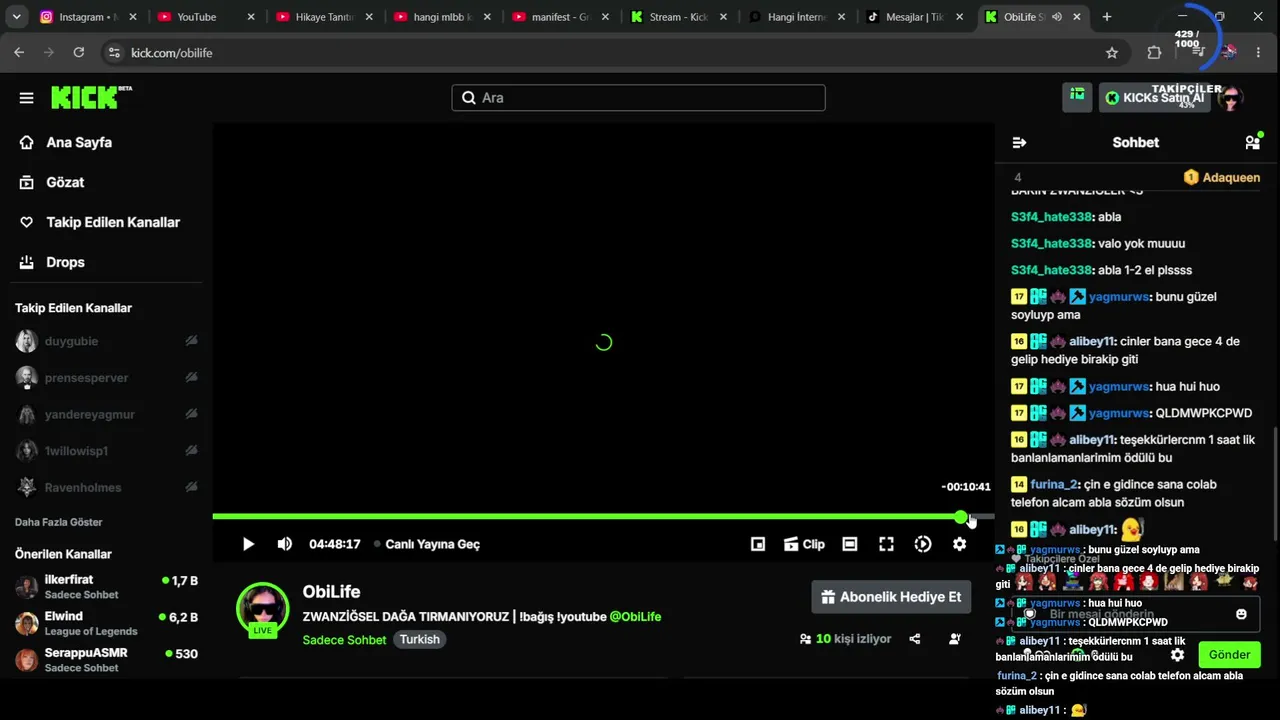Open the browser tab search dropdown

16,17
